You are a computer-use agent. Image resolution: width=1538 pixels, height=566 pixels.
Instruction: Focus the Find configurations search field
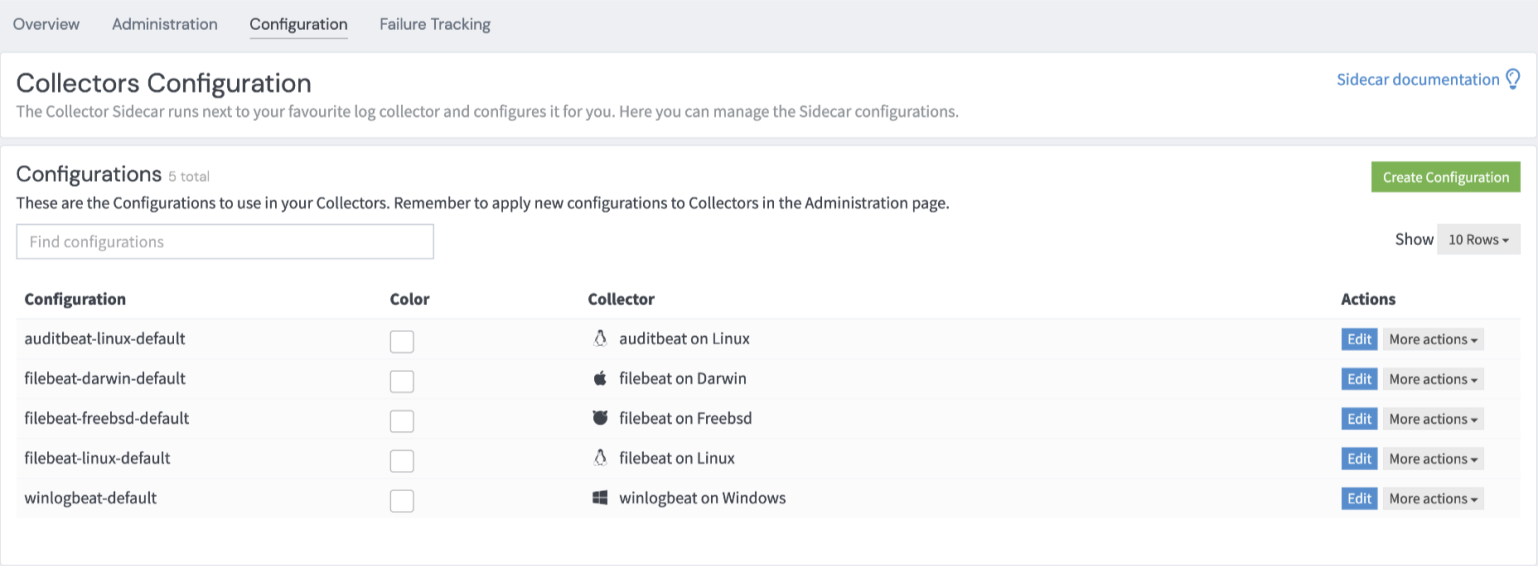point(225,242)
